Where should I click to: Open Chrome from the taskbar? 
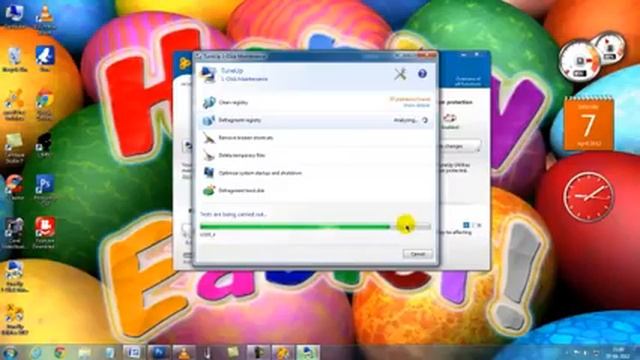[60, 352]
